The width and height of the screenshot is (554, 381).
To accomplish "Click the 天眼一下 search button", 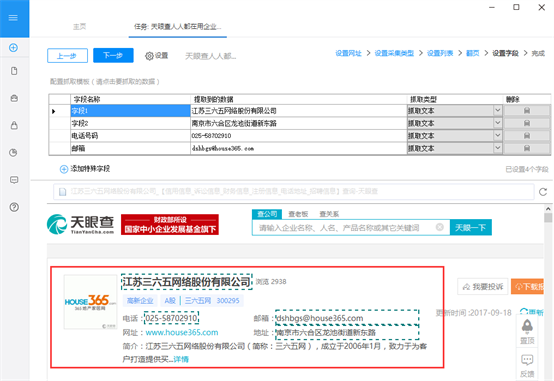I will (470, 227).
